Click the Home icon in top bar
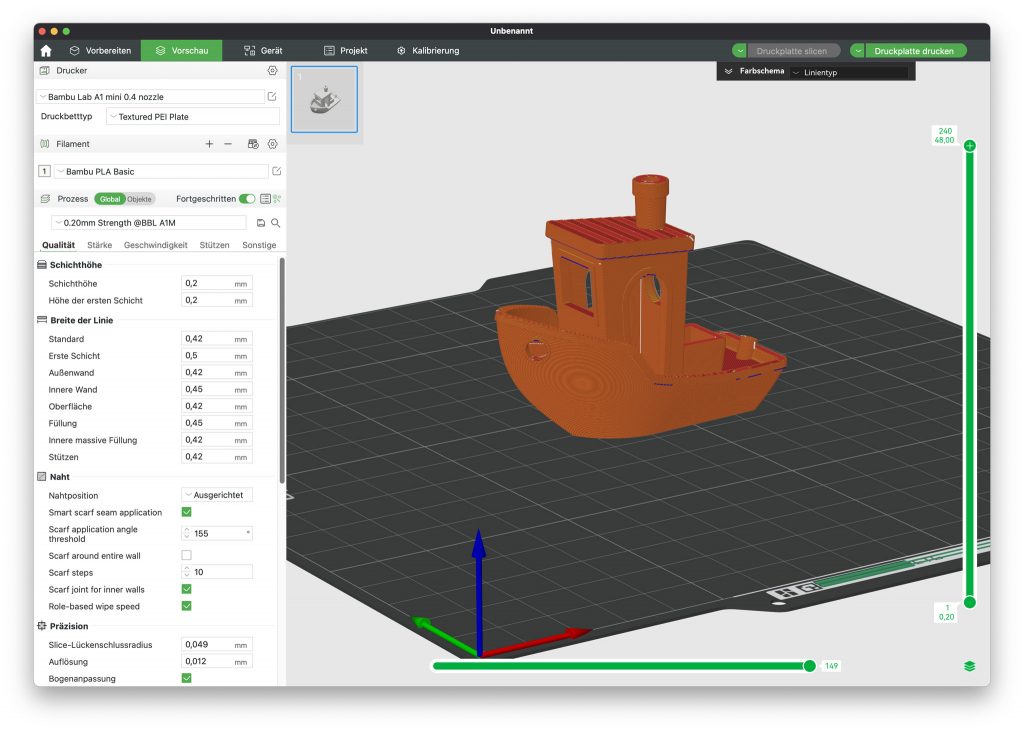This screenshot has width=1024, height=731. tap(46, 50)
